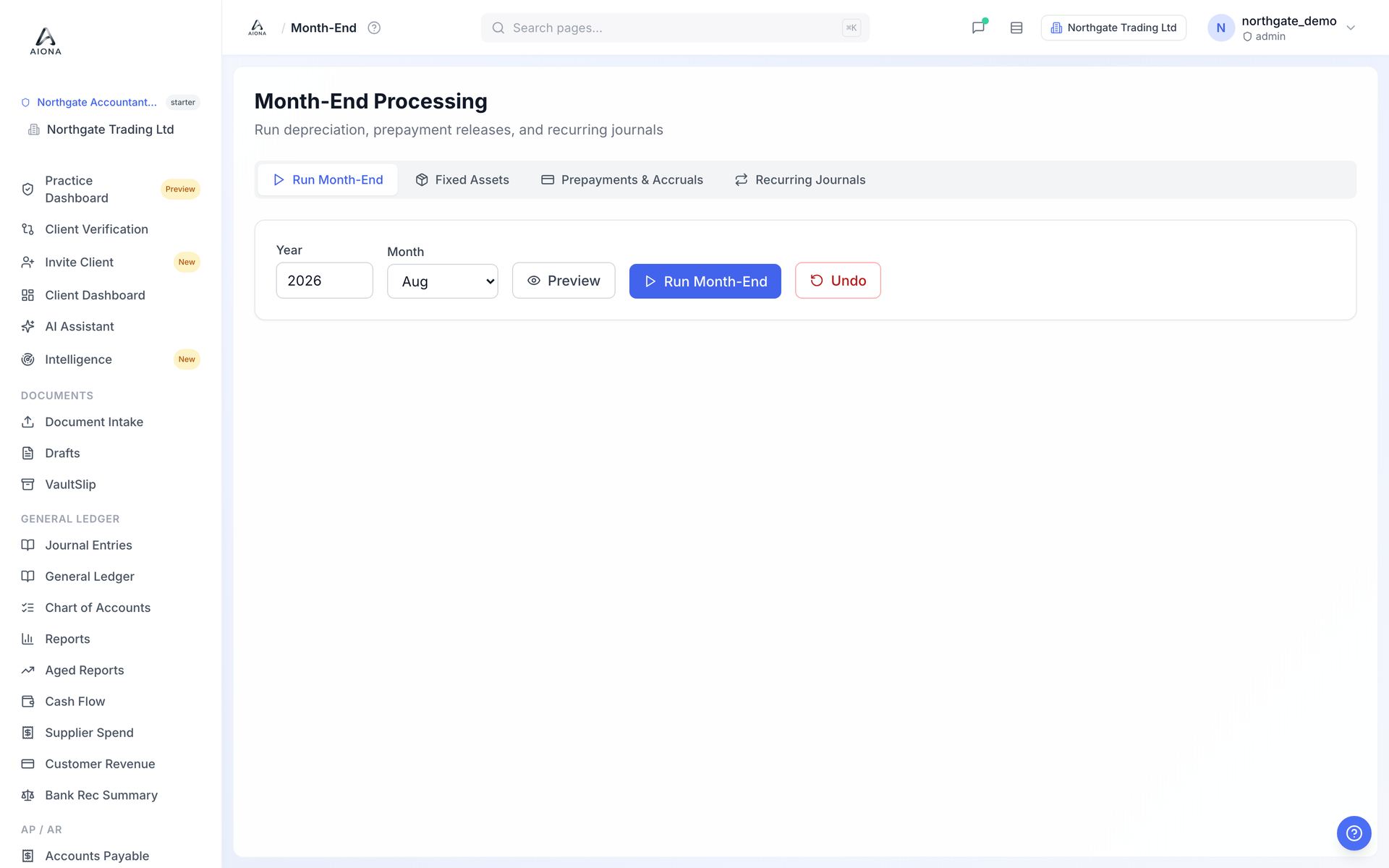This screenshot has width=1389, height=868.
Task: Click the Chart of Accounts list icon
Action: coord(27,608)
